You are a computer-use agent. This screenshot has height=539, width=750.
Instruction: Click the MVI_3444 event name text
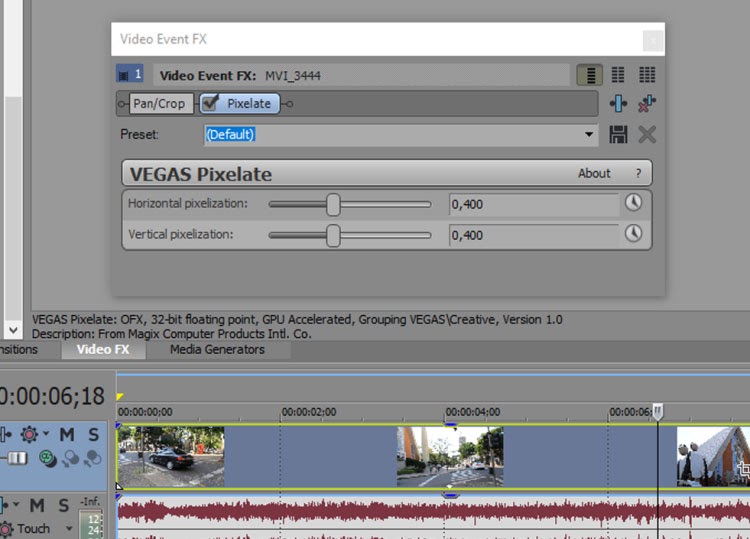point(293,76)
